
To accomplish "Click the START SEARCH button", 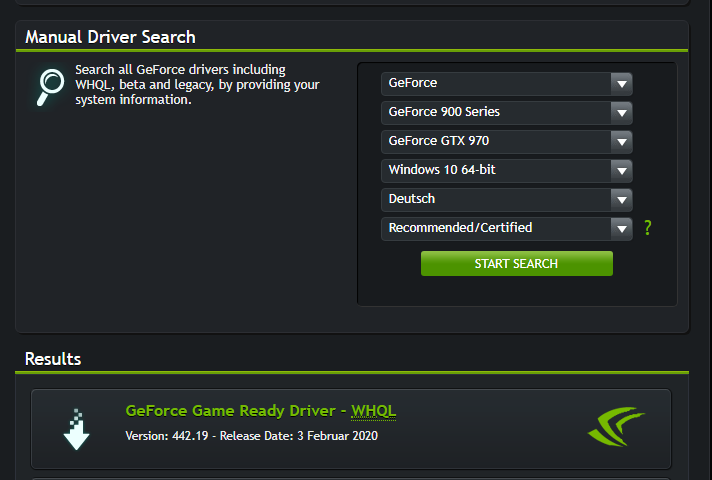I will coord(517,263).
